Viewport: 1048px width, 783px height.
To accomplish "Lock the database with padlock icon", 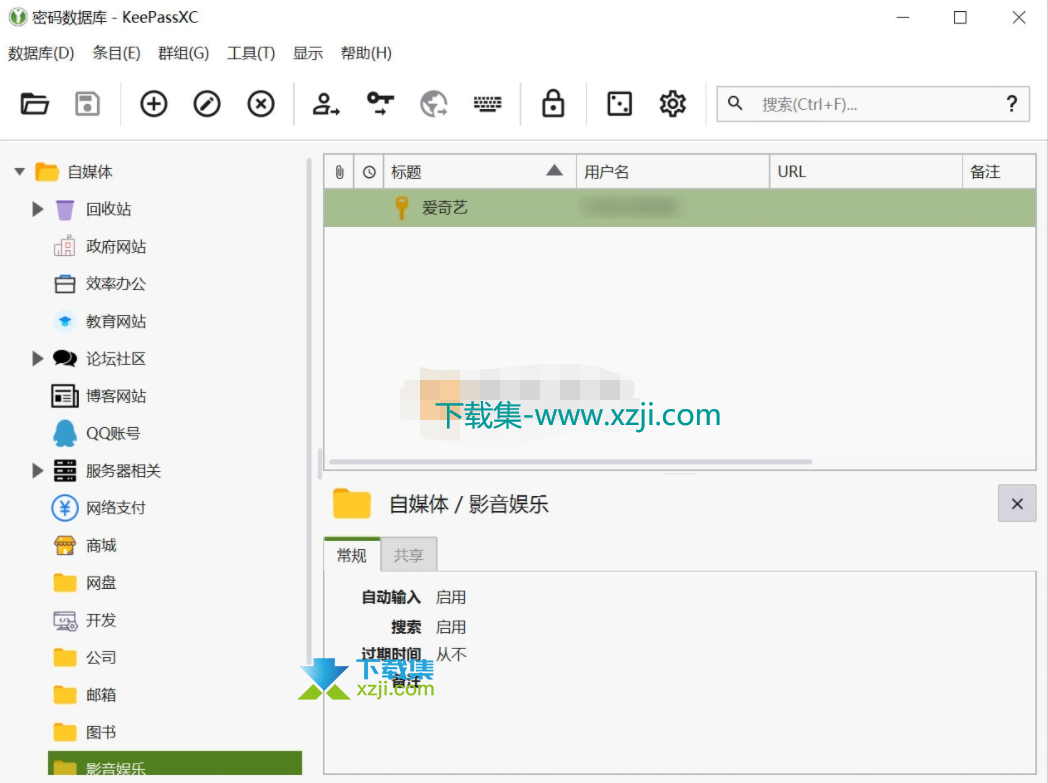I will pyautogui.click(x=553, y=104).
